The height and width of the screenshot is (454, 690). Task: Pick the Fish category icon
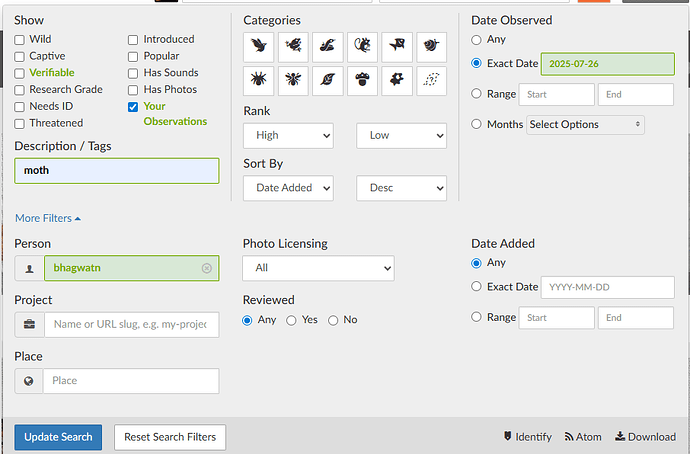pyautogui.click(x=397, y=46)
